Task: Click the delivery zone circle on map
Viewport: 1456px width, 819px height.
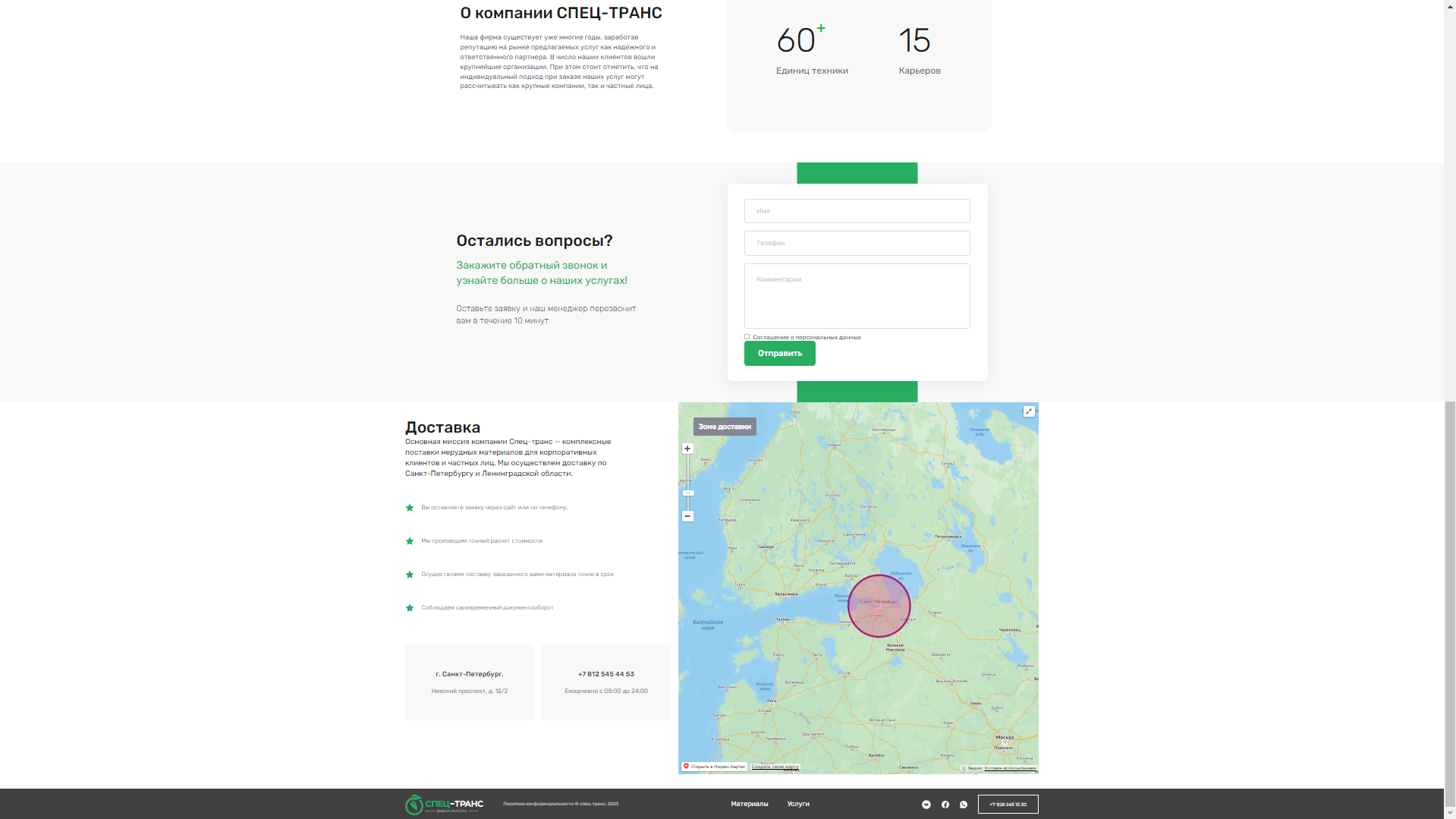Action: (879, 606)
